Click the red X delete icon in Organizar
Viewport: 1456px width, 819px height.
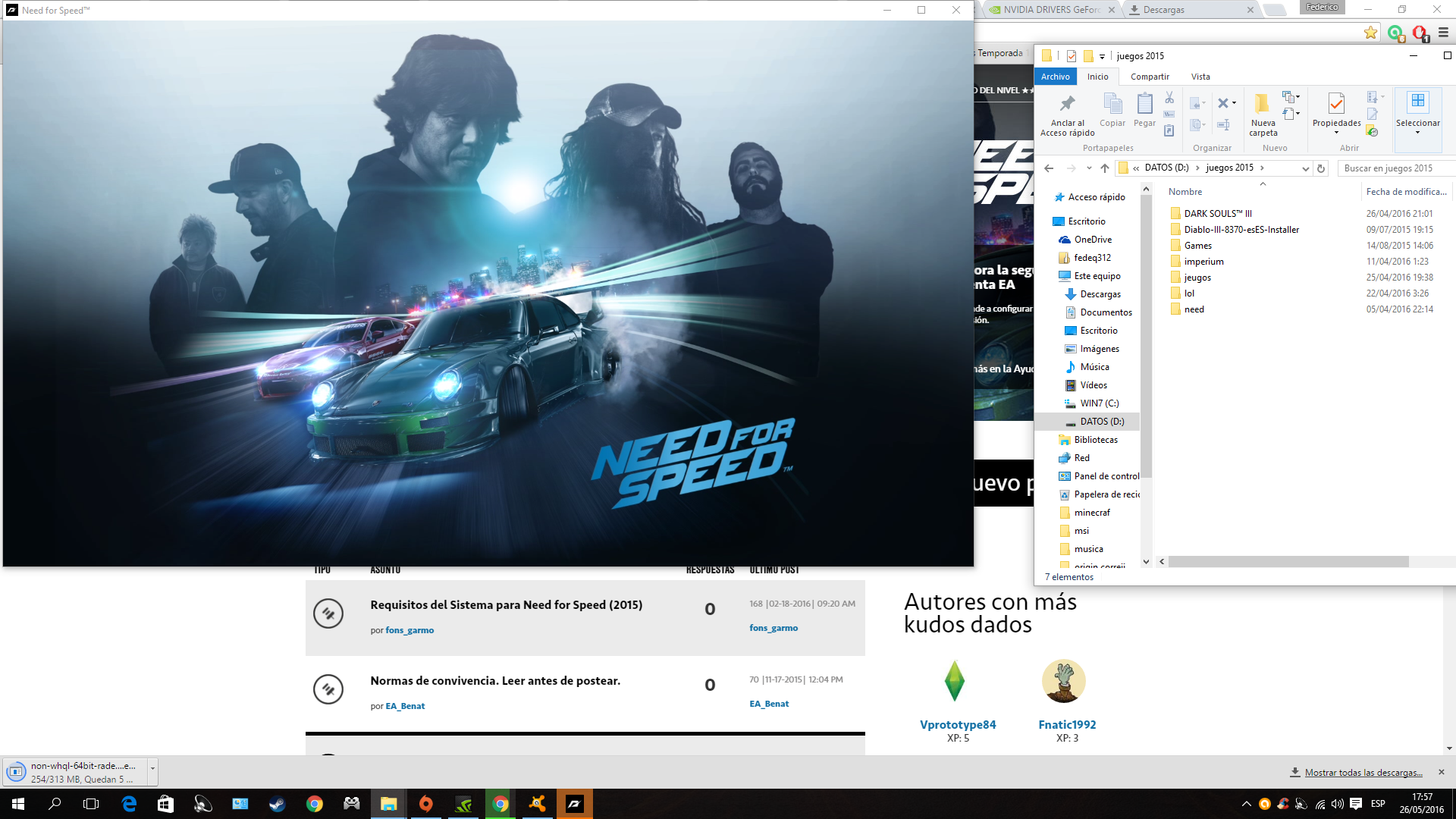coord(1223,103)
